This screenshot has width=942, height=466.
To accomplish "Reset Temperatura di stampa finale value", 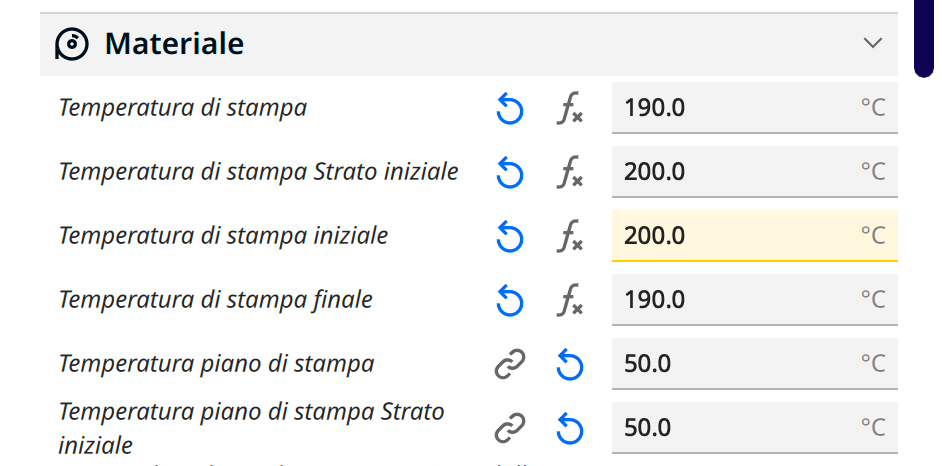I will coord(510,301).
